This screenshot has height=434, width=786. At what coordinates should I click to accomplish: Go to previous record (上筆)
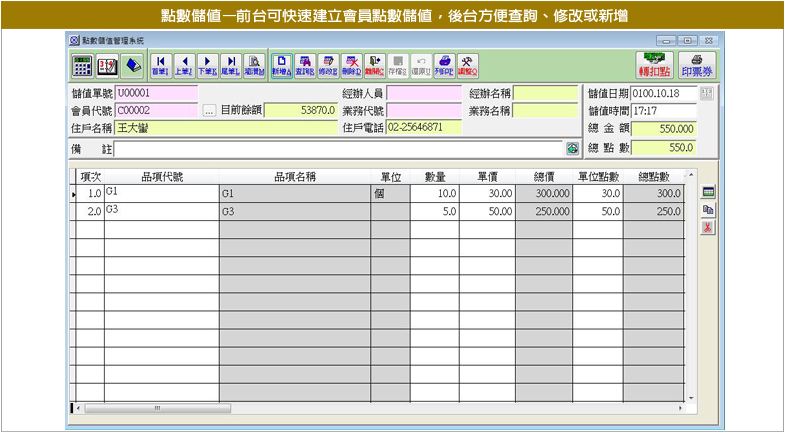(183, 66)
